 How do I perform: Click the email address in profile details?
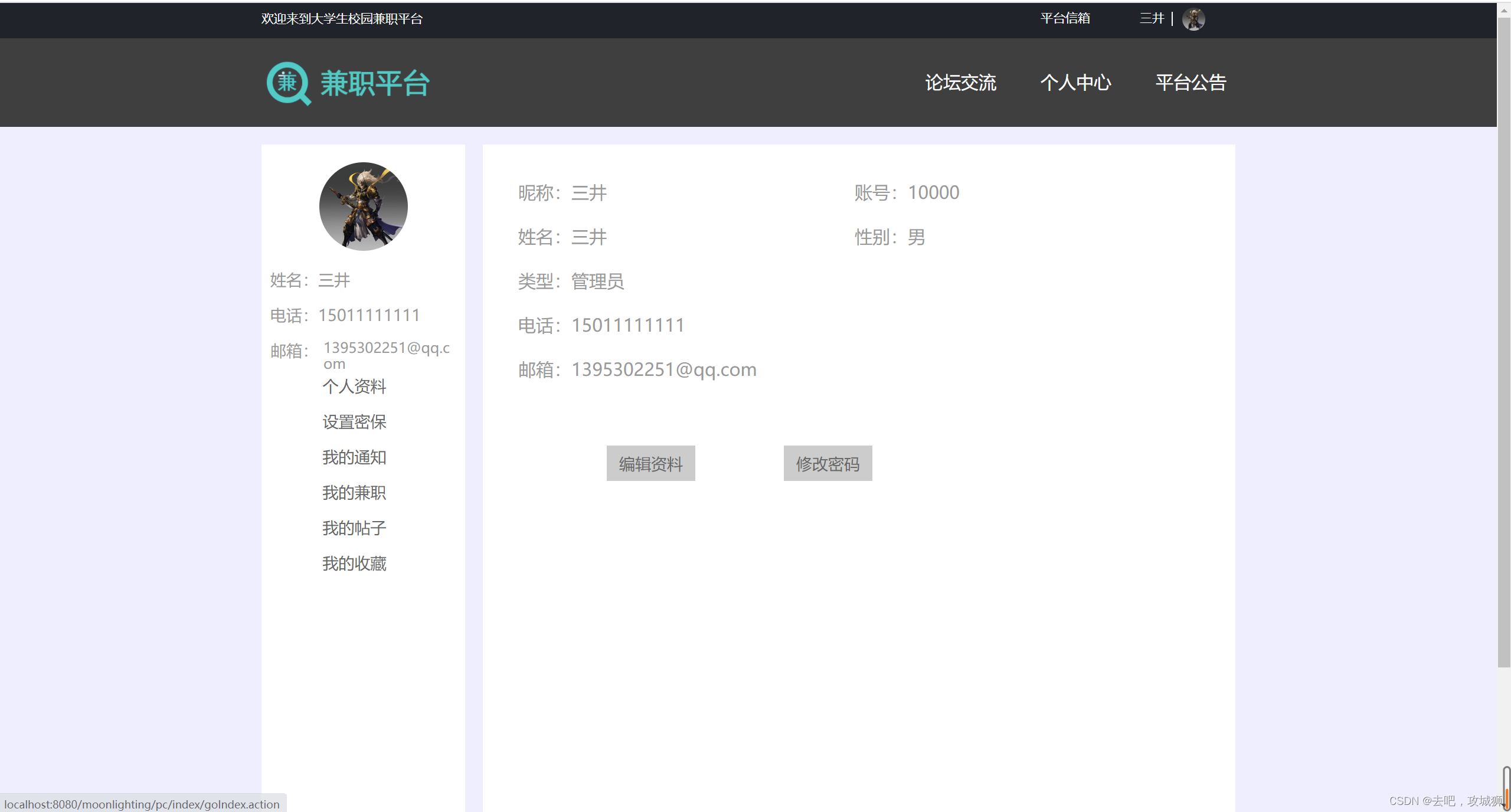663,369
